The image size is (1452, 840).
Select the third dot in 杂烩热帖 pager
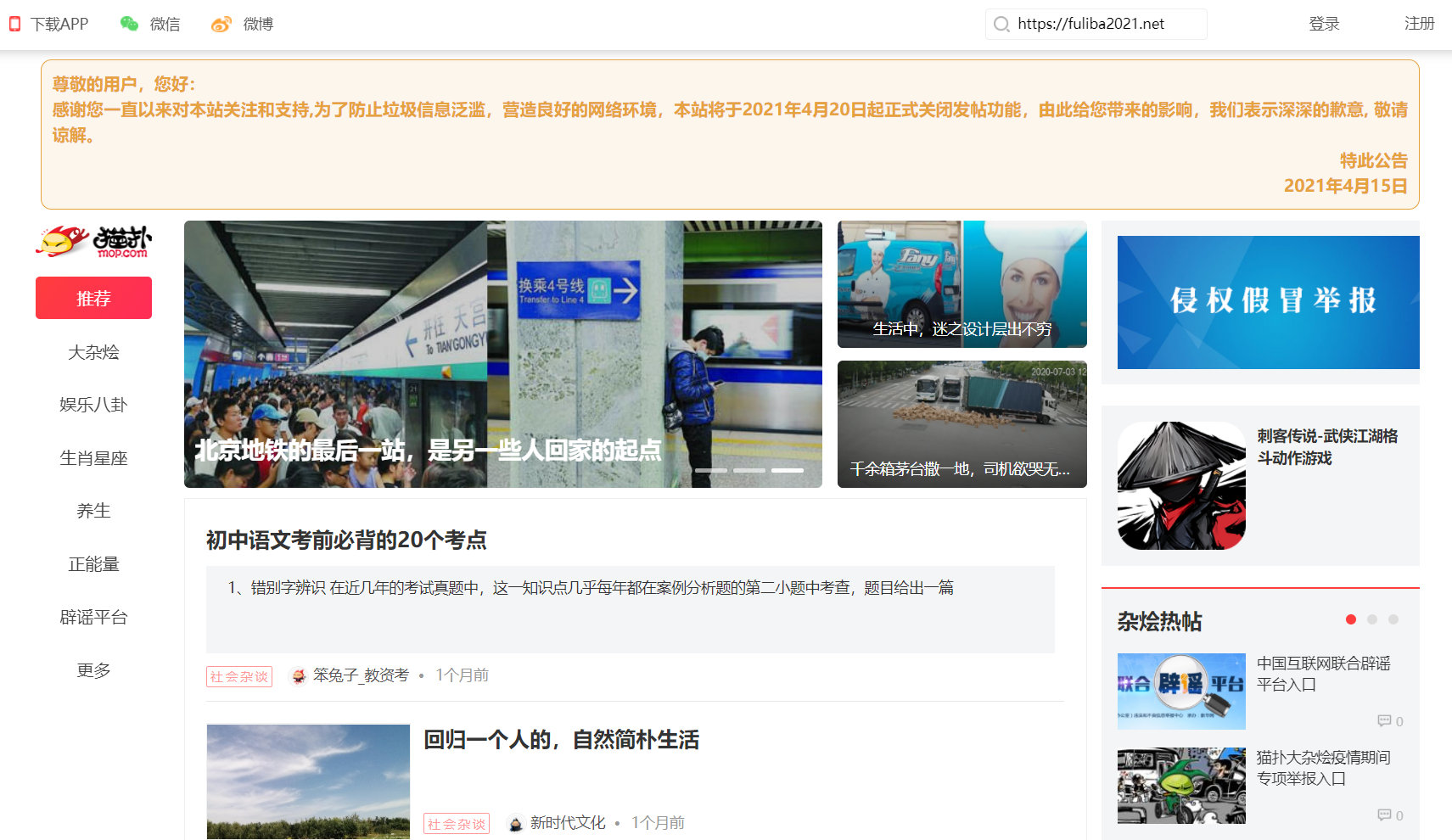[x=1393, y=619]
